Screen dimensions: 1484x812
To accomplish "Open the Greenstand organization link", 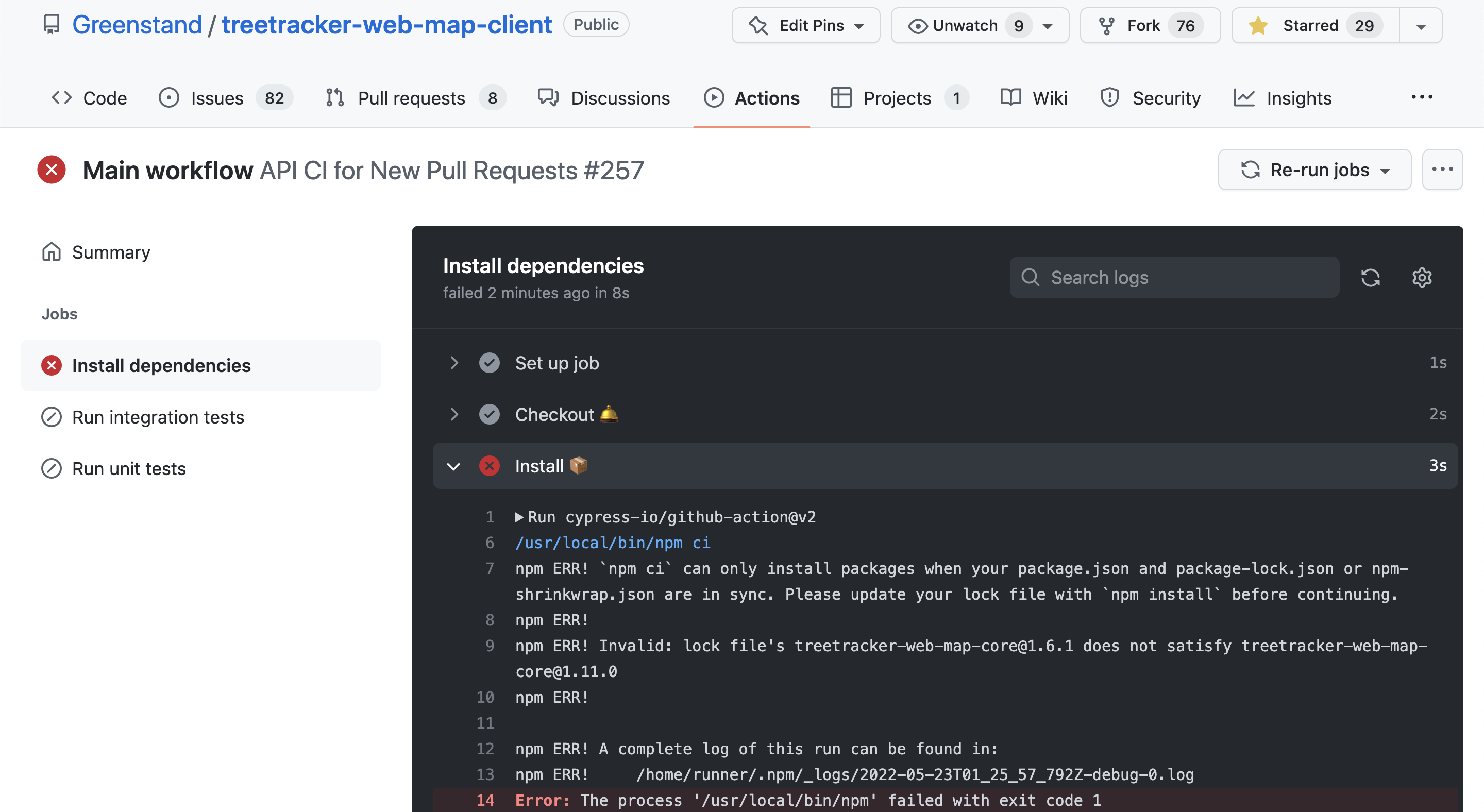I will (x=137, y=24).
